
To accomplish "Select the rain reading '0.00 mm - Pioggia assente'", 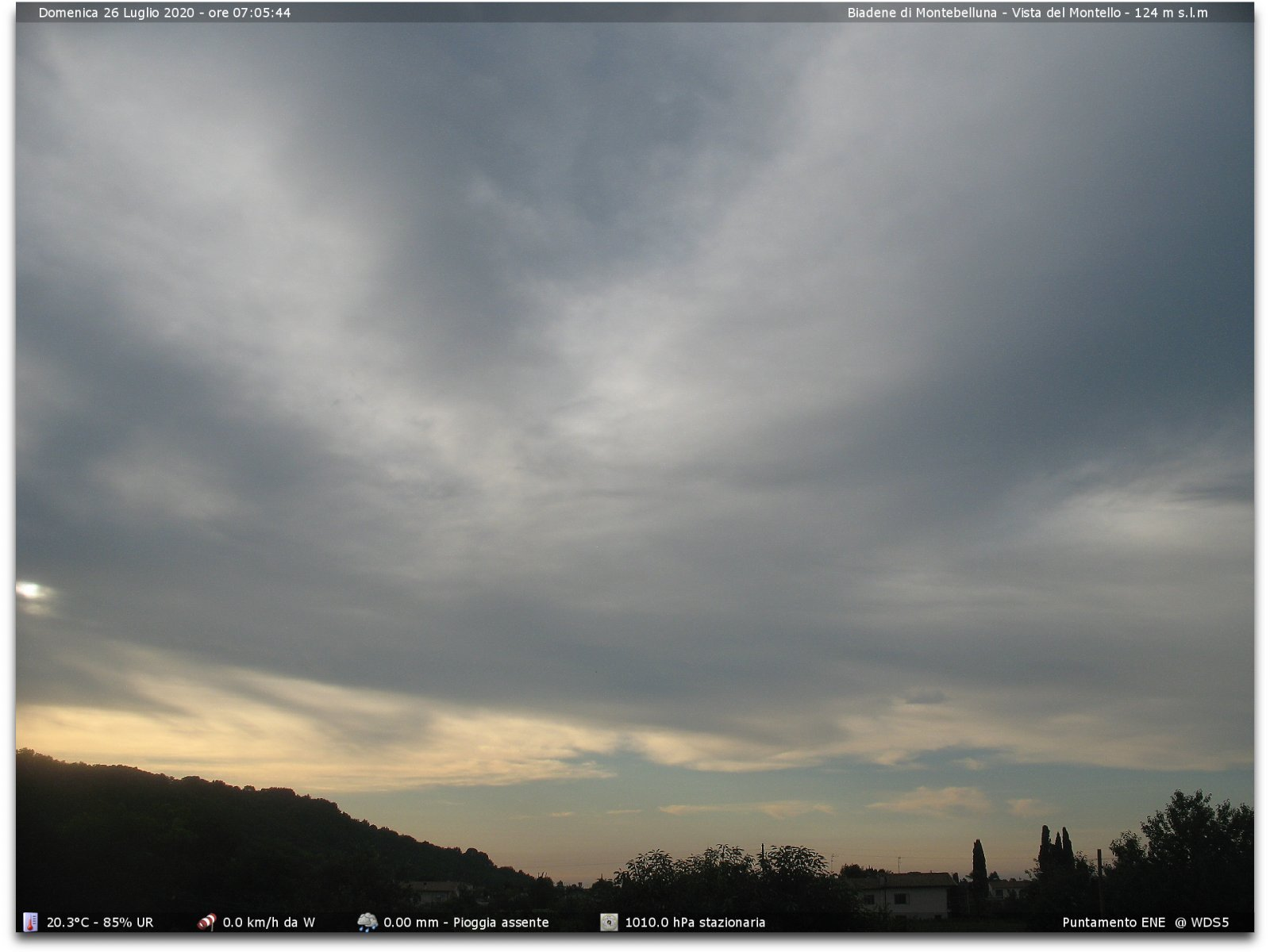I will pyautogui.click(x=466, y=923).
